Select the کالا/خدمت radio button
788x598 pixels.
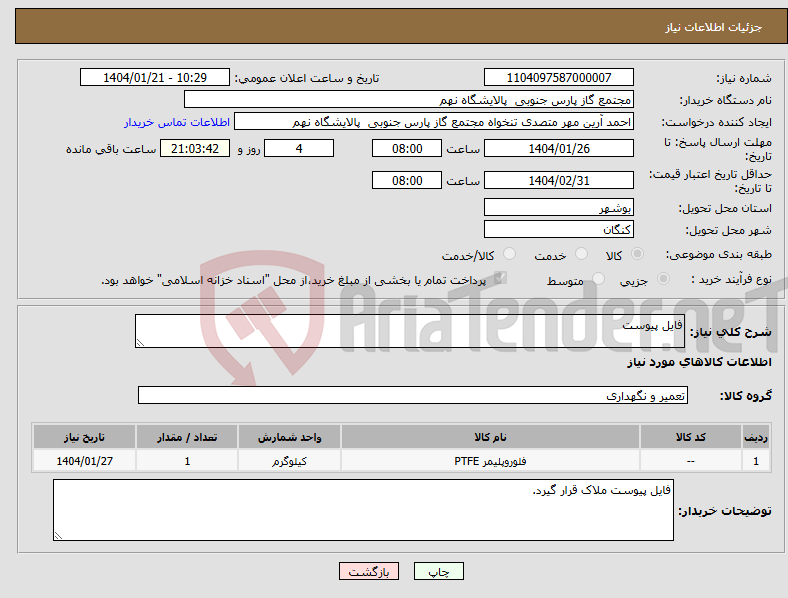(x=510, y=254)
